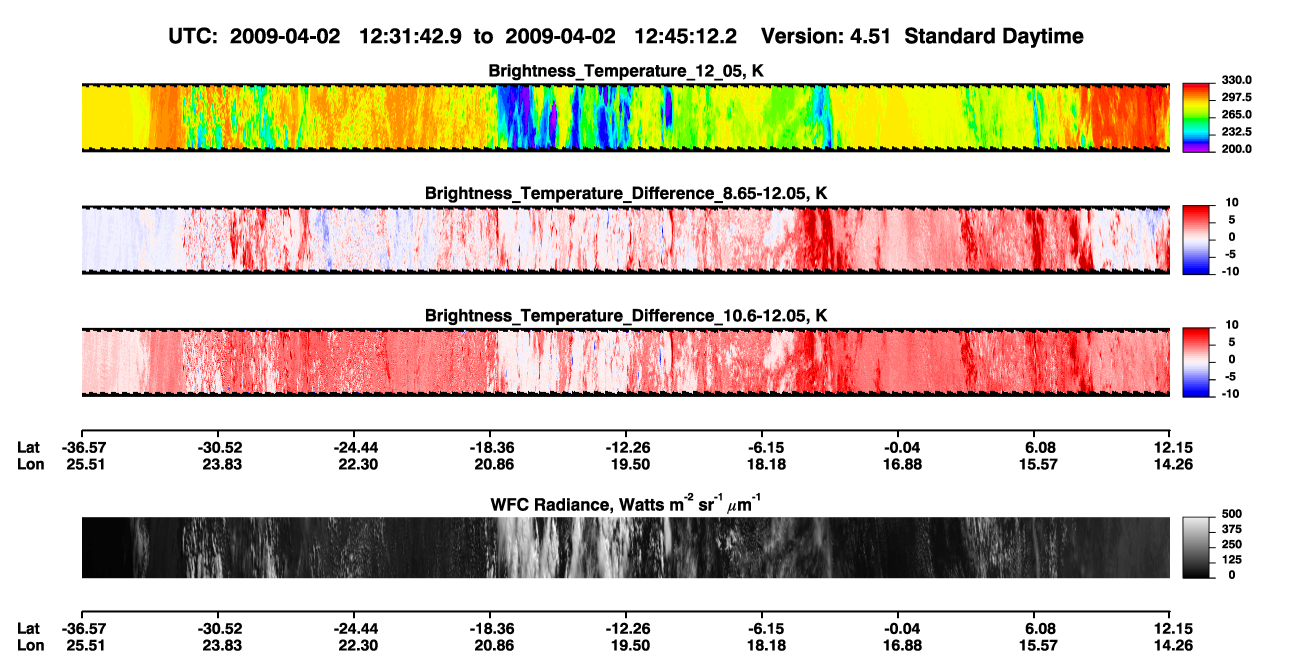1300x667 pixels.
Task: Click the end time "12:45:12.2" in header
Action: coord(686,36)
